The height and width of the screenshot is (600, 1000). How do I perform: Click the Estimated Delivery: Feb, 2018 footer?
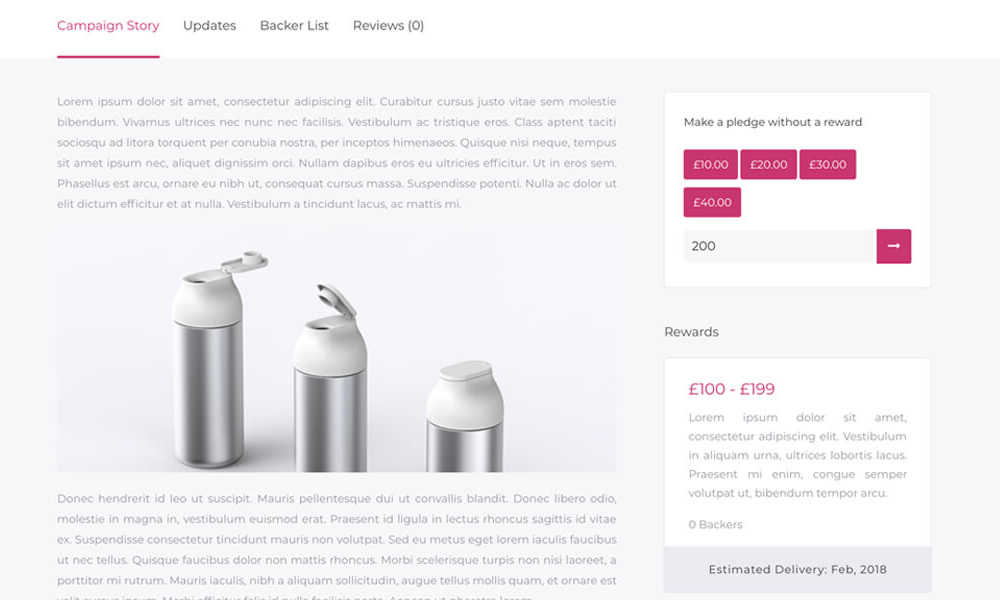[797, 569]
